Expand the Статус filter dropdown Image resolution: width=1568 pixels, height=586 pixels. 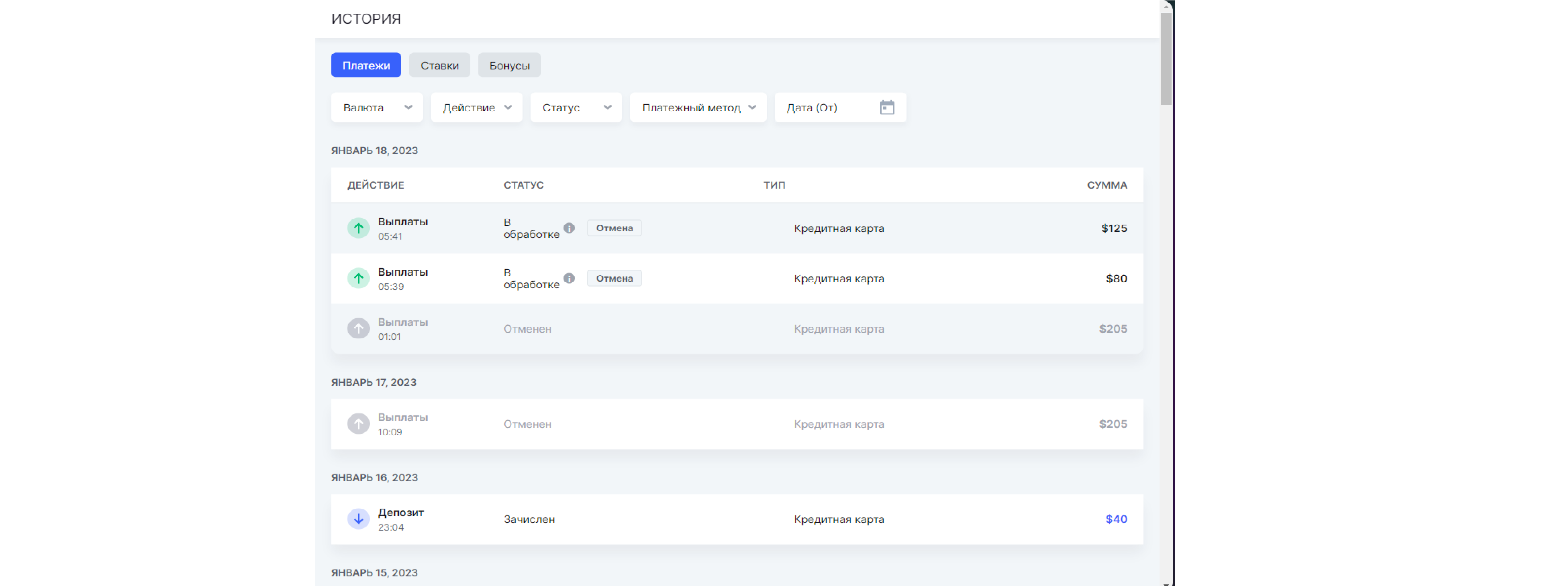click(x=576, y=108)
